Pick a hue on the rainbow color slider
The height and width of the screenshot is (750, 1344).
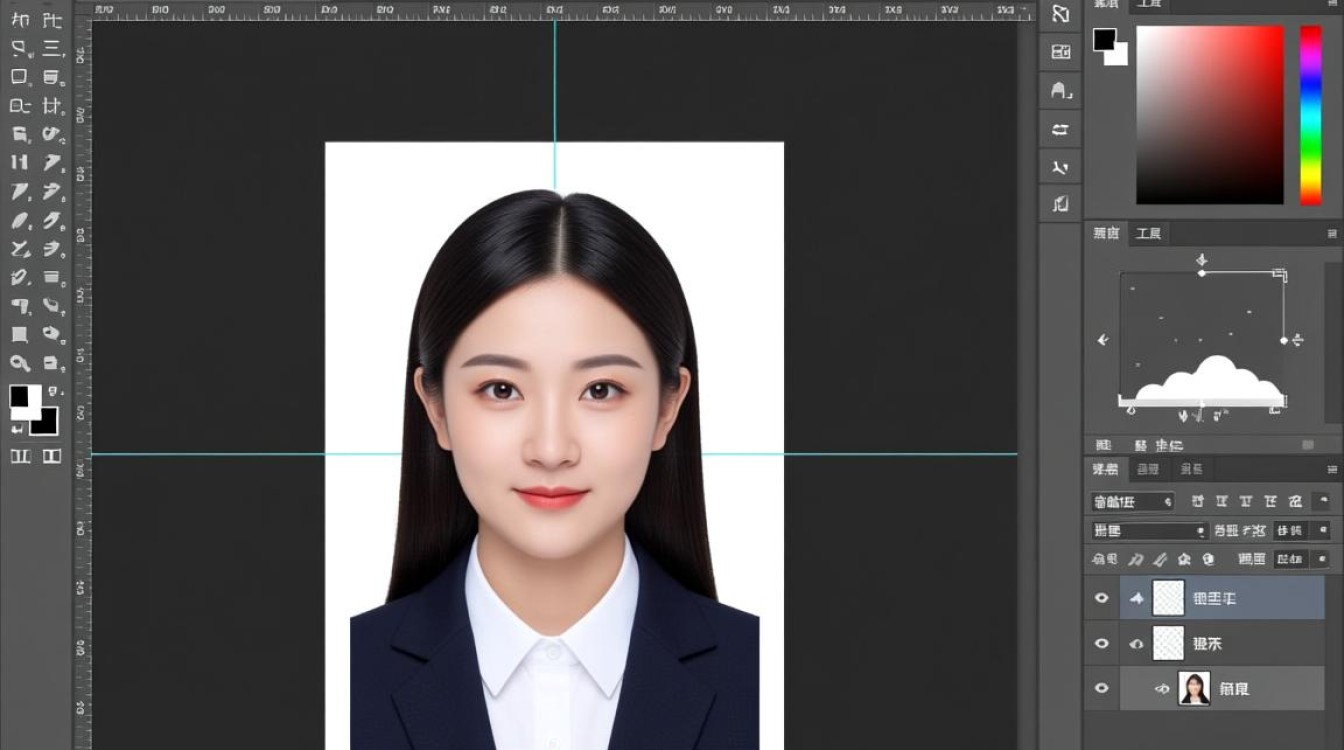pos(1310,115)
